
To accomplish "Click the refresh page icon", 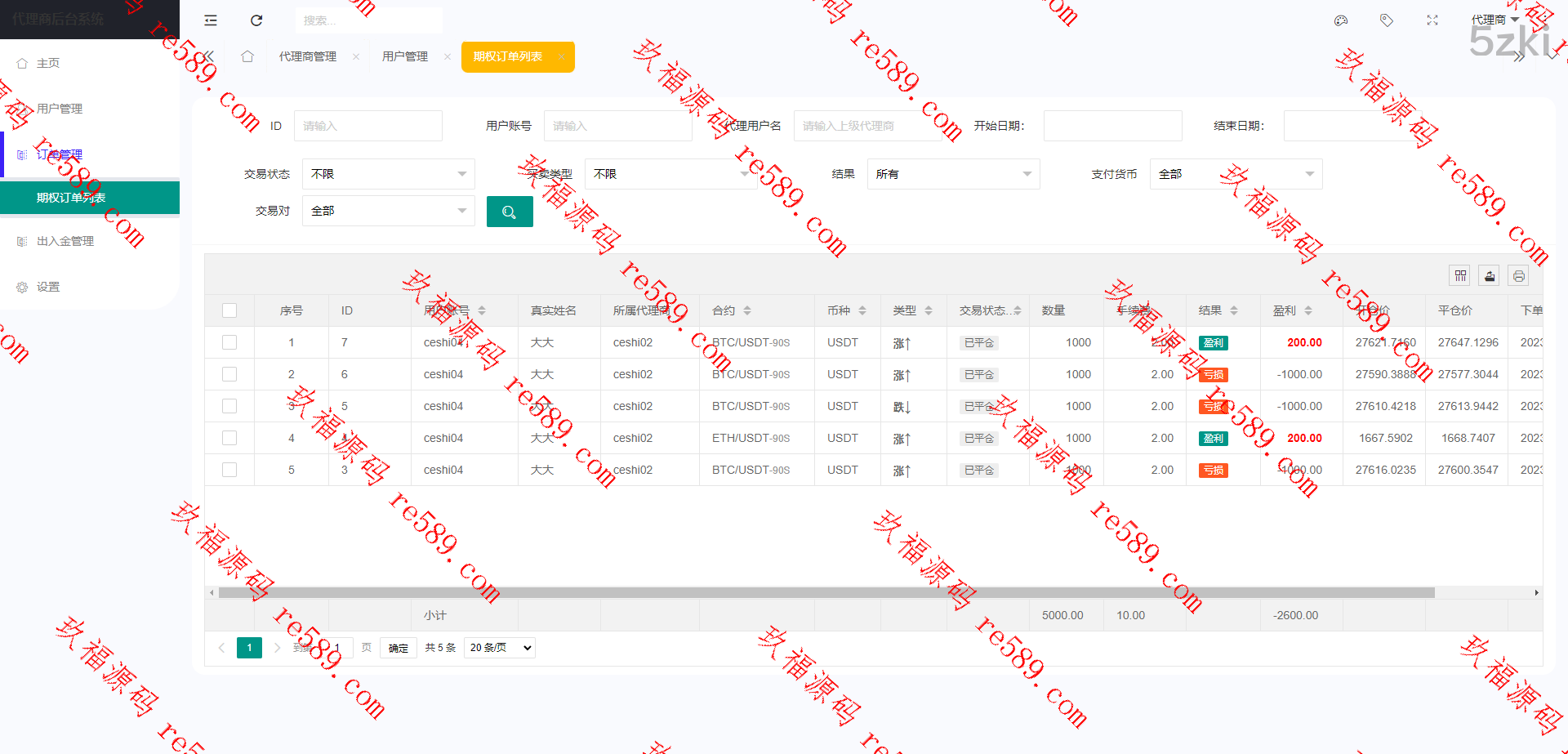I will tap(256, 20).
